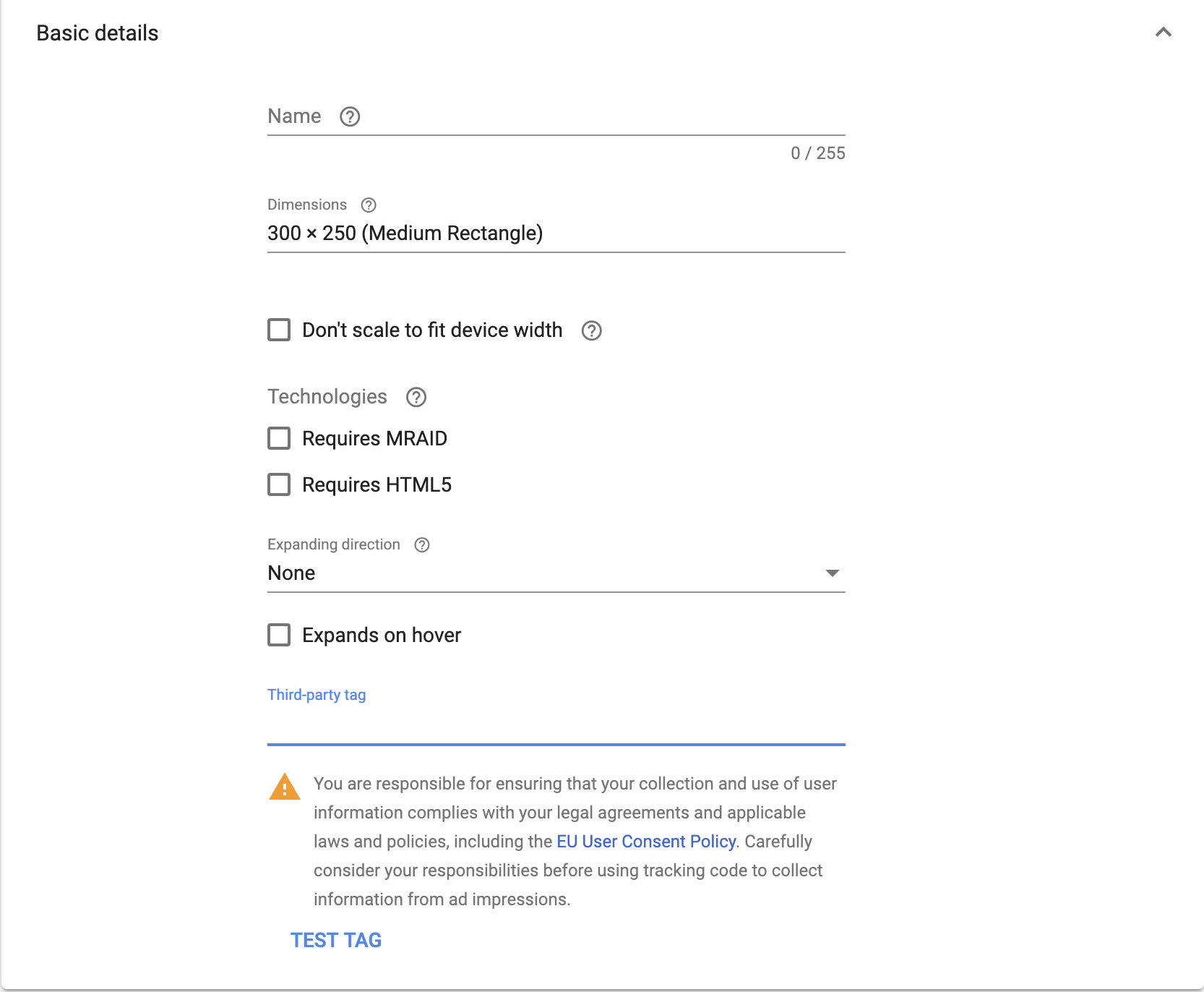Open the Dimensions help icon
Viewport: 1204px width, 992px height.
pos(369,205)
